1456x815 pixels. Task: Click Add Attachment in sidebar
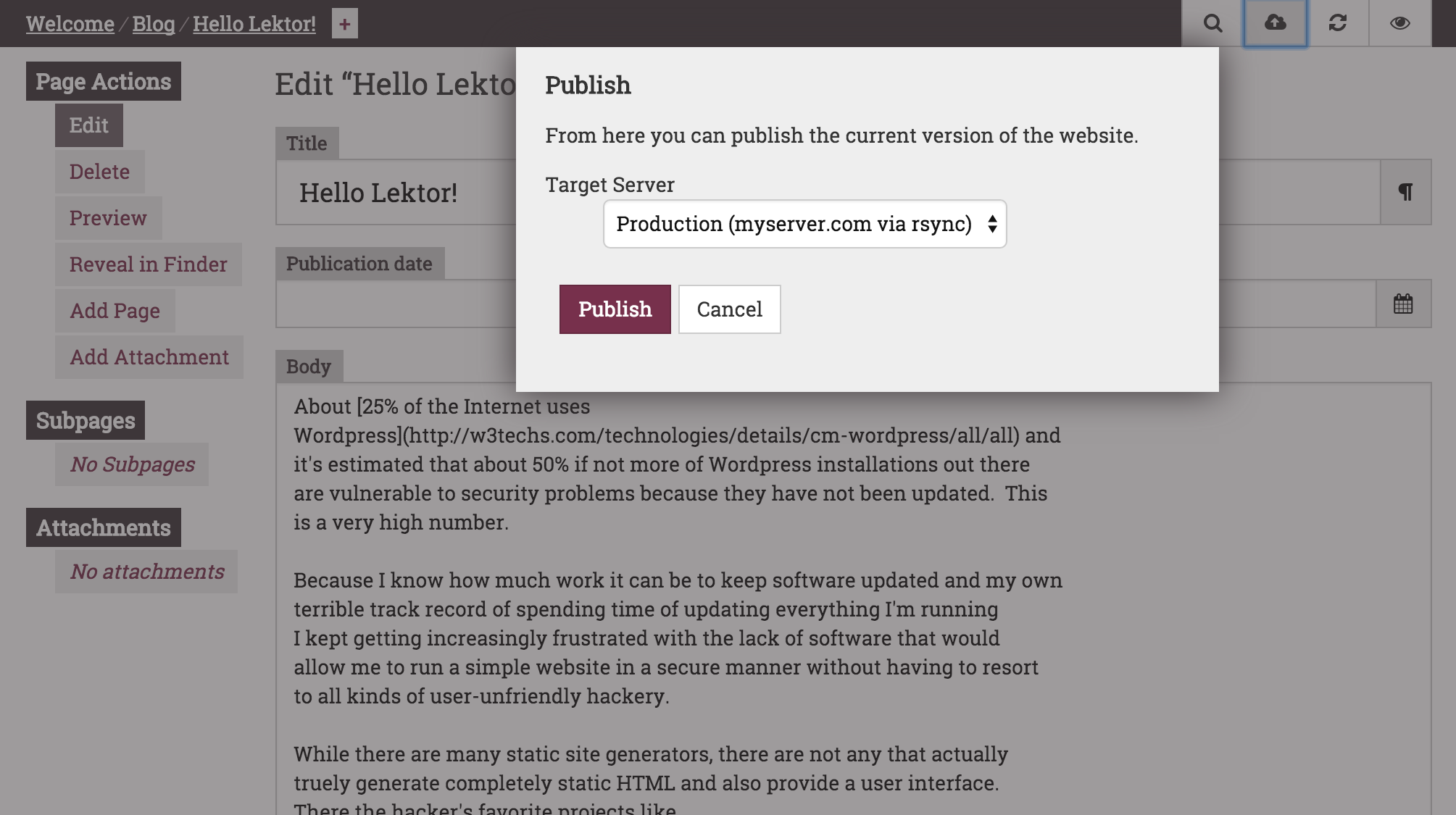[149, 357]
